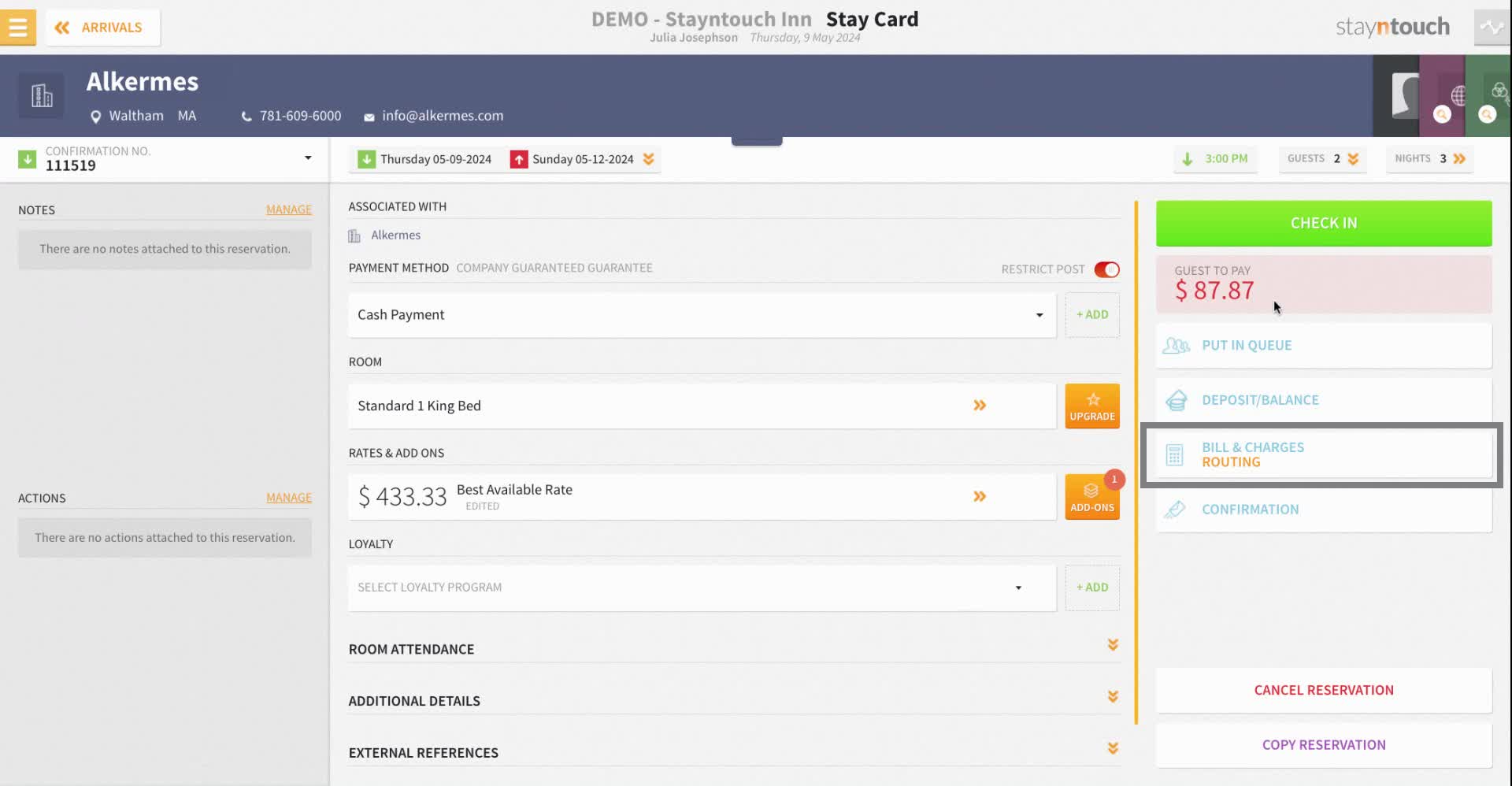Click the Sunday 05-12-2024 departure date
The width and height of the screenshot is (1512, 786).
[583, 159]
